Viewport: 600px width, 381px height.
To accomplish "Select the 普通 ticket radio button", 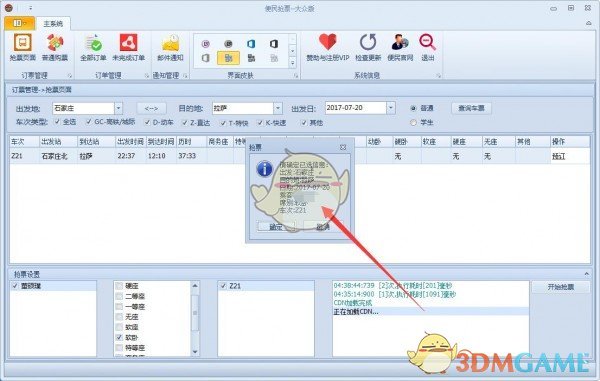I will coord(413,108).
